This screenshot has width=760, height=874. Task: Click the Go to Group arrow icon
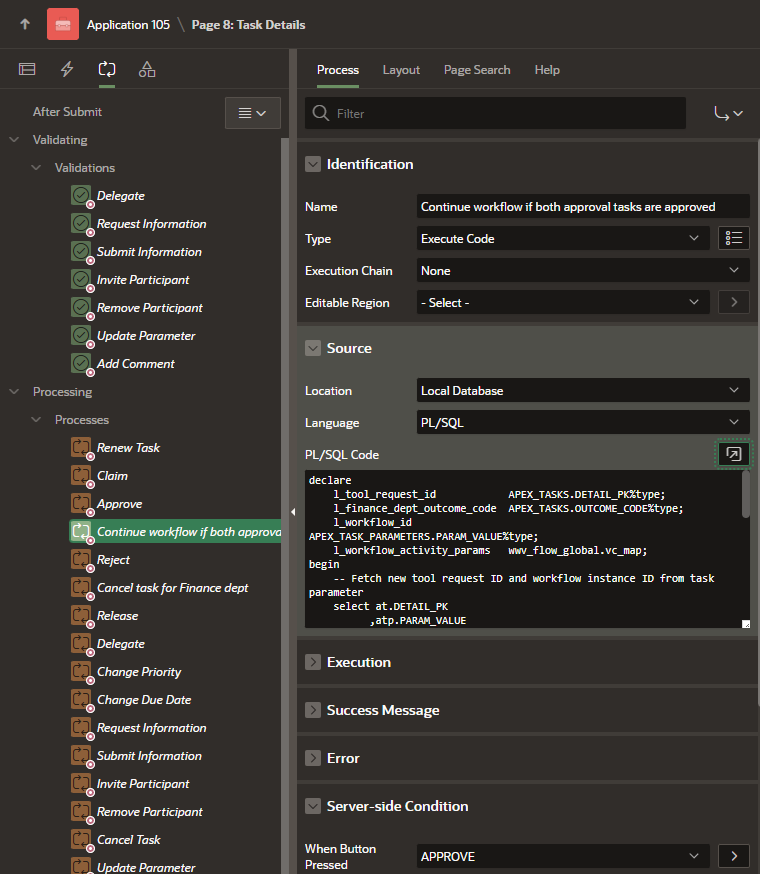coord(728,113)
